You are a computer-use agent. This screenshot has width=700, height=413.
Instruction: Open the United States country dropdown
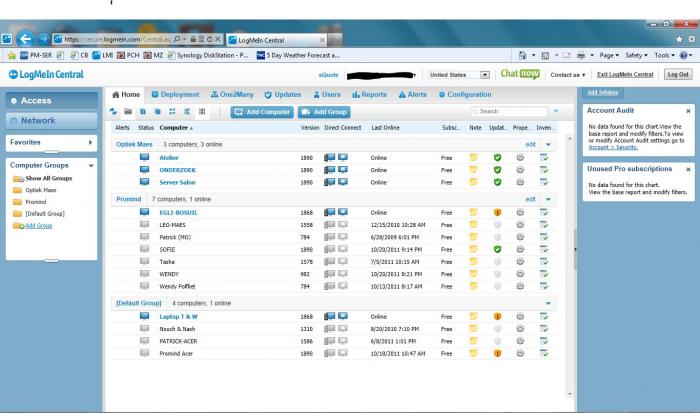[x=458, y=75]
